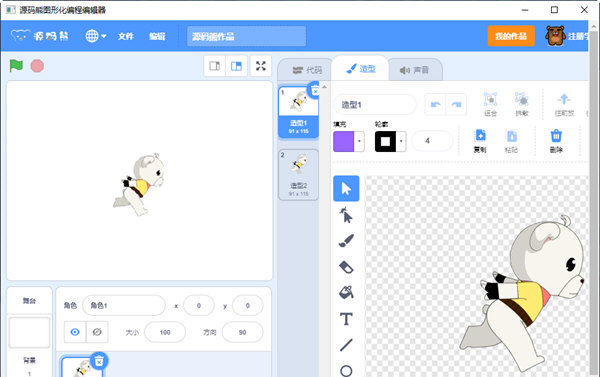Switch to large stage layout
Viewport: 600px width, 377px height.
(236, 66)
